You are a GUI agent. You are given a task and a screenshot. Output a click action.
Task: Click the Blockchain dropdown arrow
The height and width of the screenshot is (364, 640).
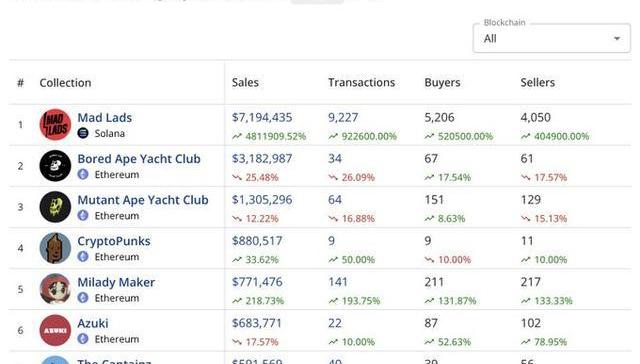[617, 38]
